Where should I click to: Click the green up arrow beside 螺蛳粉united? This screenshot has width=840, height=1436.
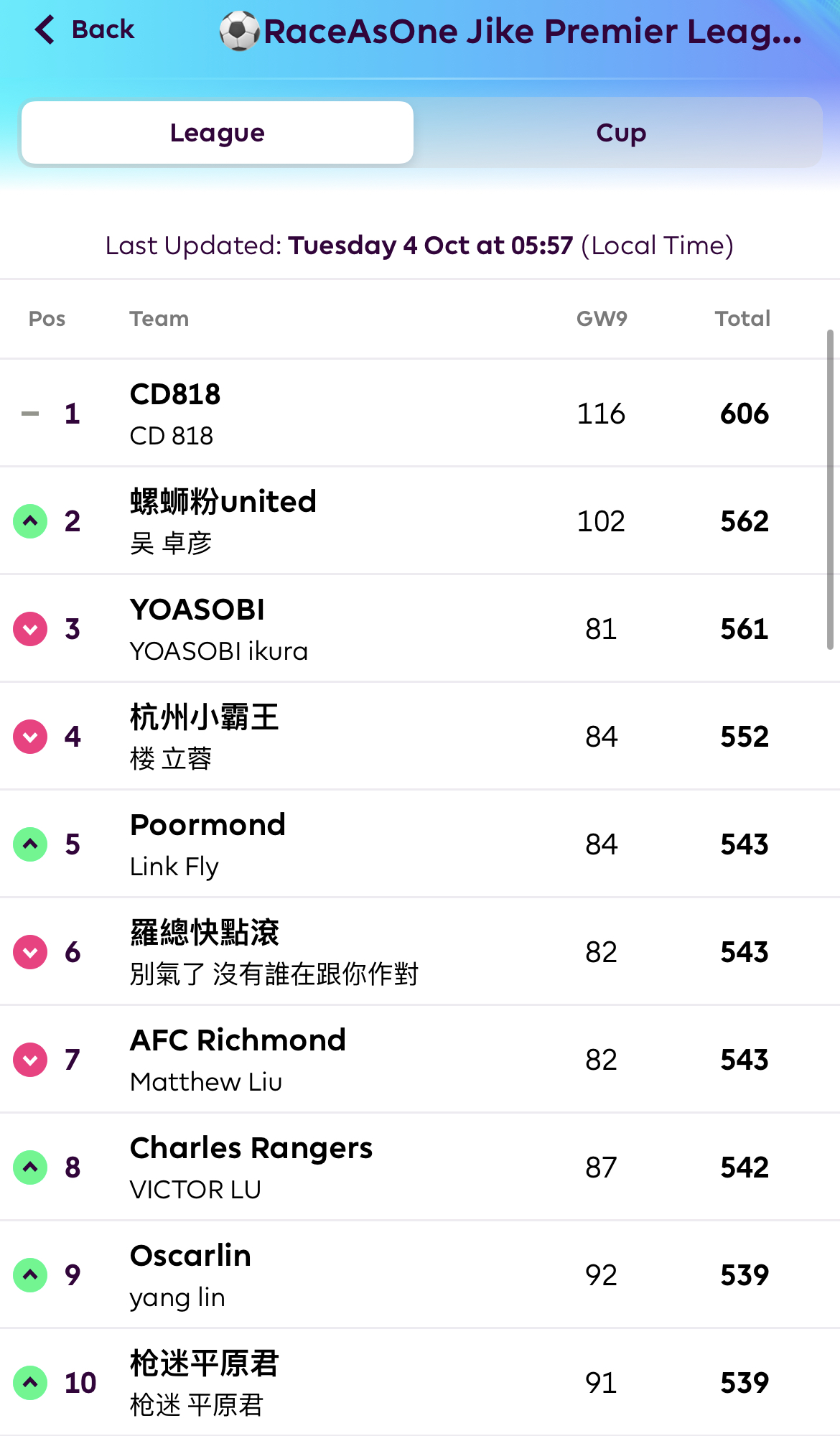(x=30, y=521)
